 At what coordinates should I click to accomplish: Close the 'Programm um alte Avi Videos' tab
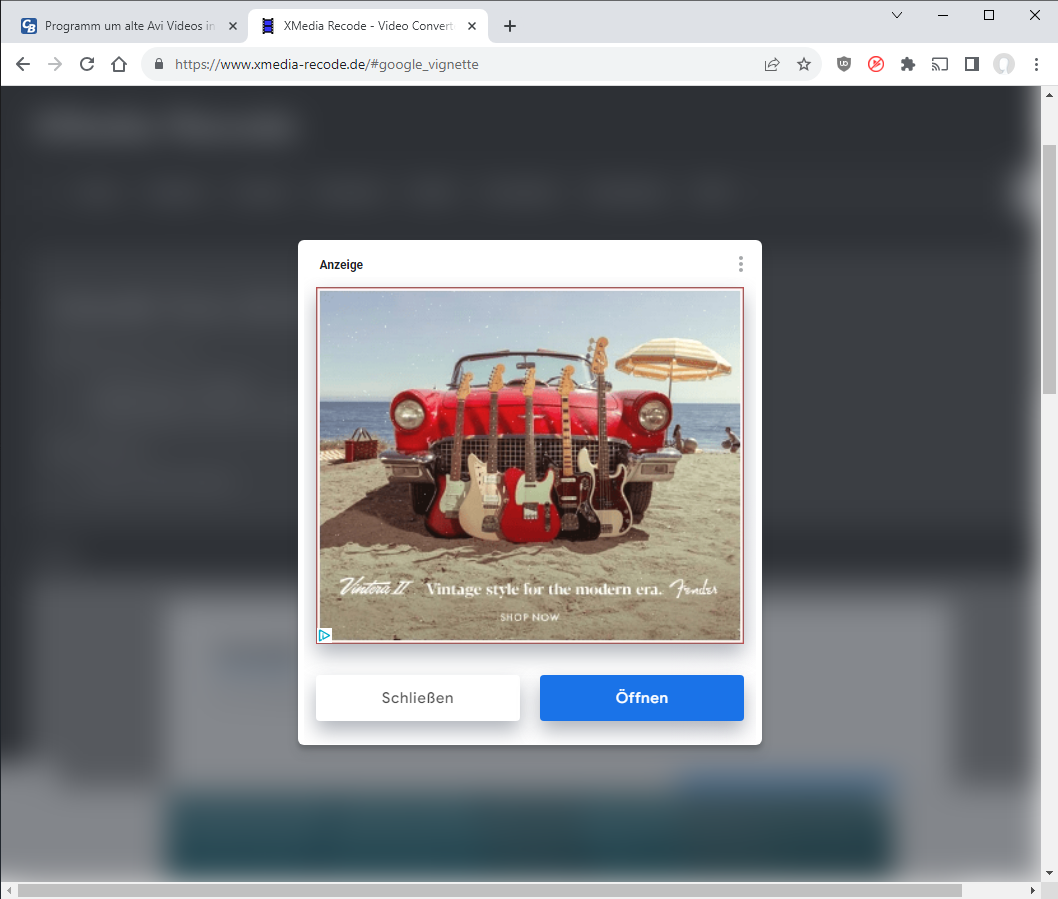click(x=233, y=26)
